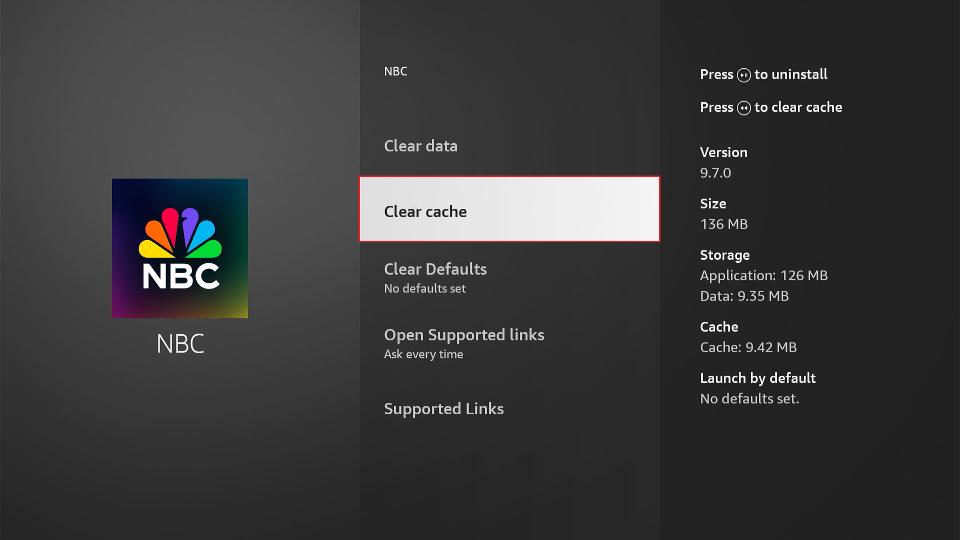Select the highlighted Clear cache option

tap(509, 209)
